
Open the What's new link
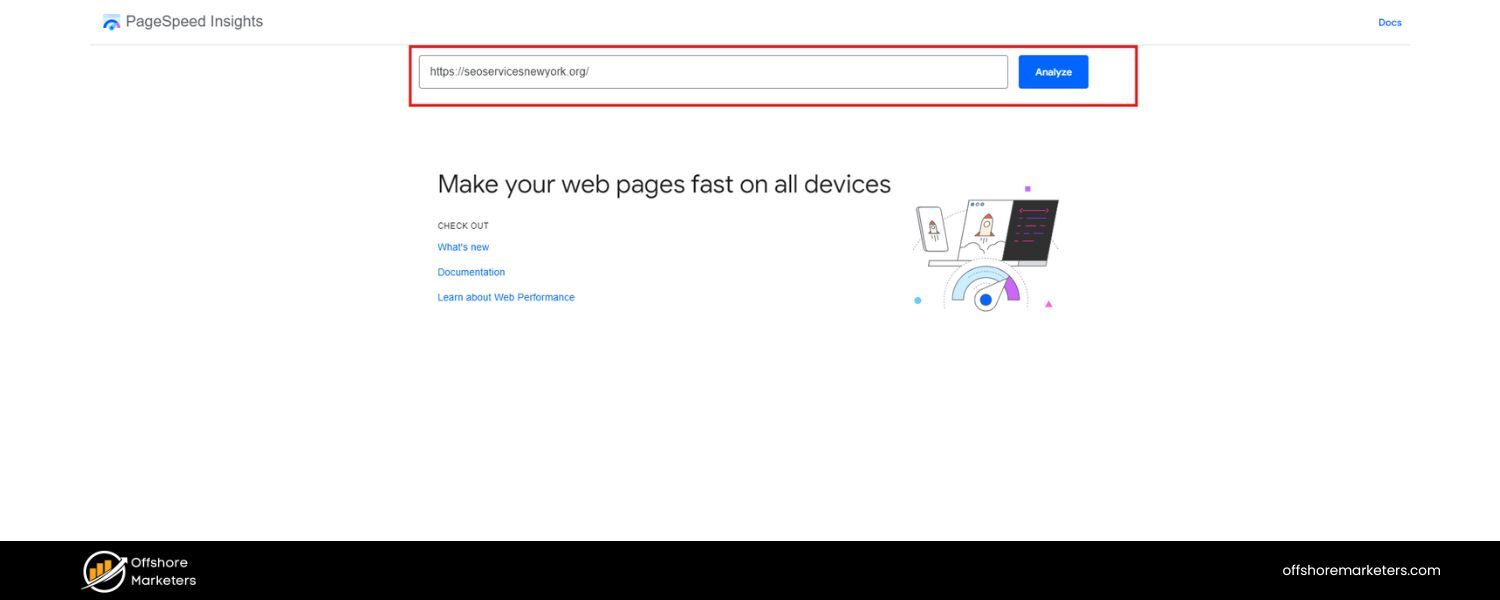coord(463,246)
